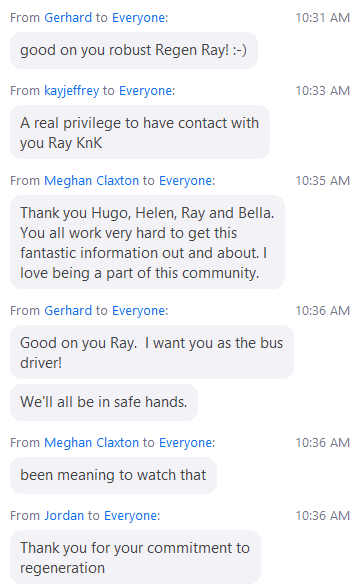Select the 'commitment to regeneration' message
This screenshot has height=585, width=360.
pyautogui.click(x=135, y=557)
